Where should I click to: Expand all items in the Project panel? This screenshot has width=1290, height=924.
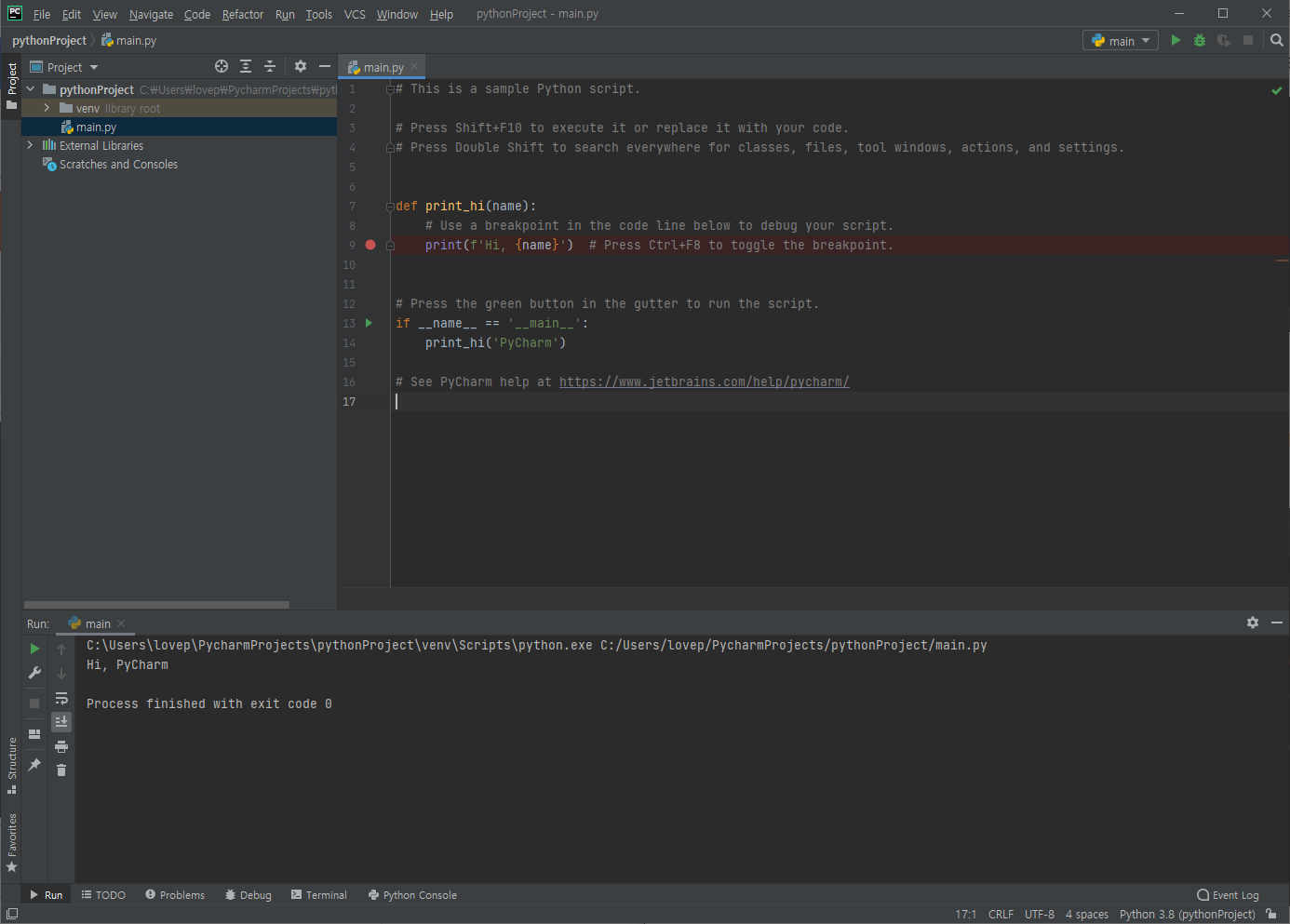pos(246,66)
